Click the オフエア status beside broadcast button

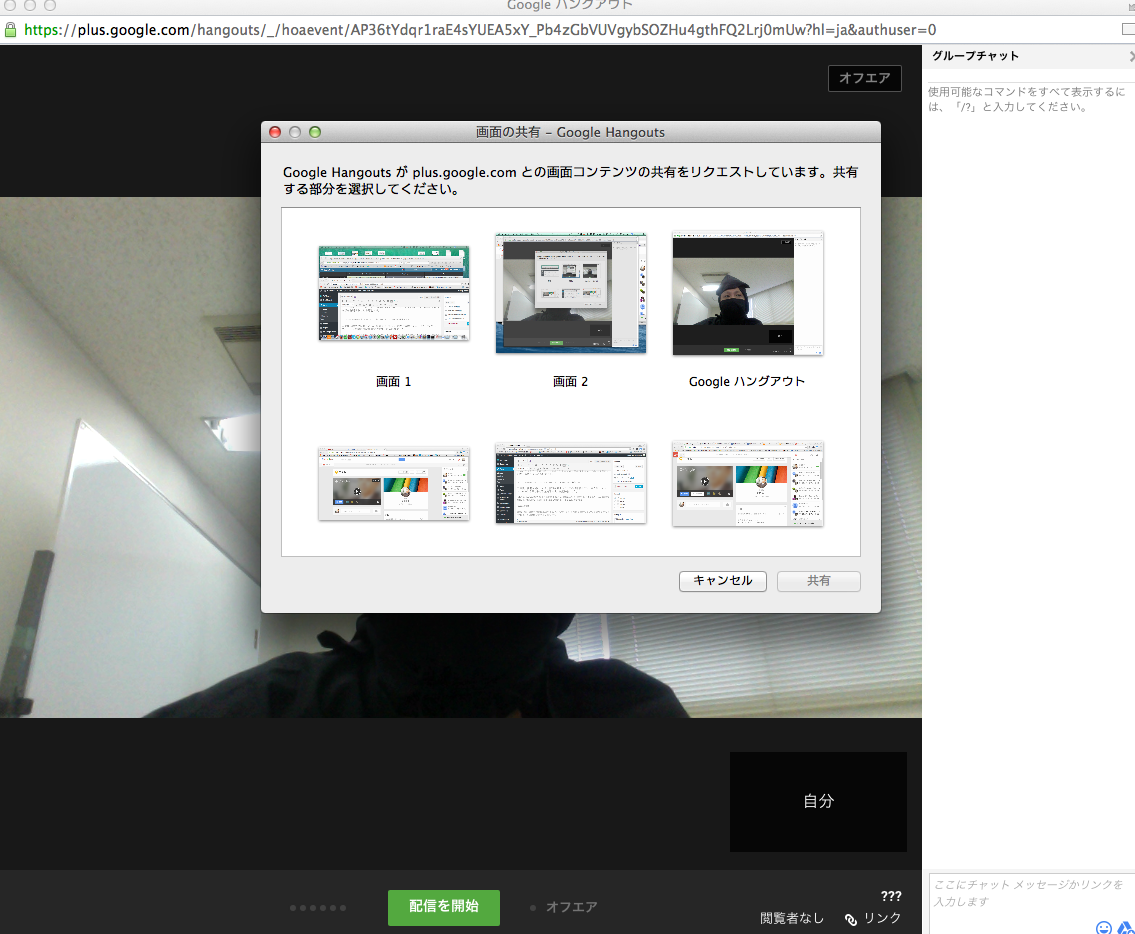(565, 907)
